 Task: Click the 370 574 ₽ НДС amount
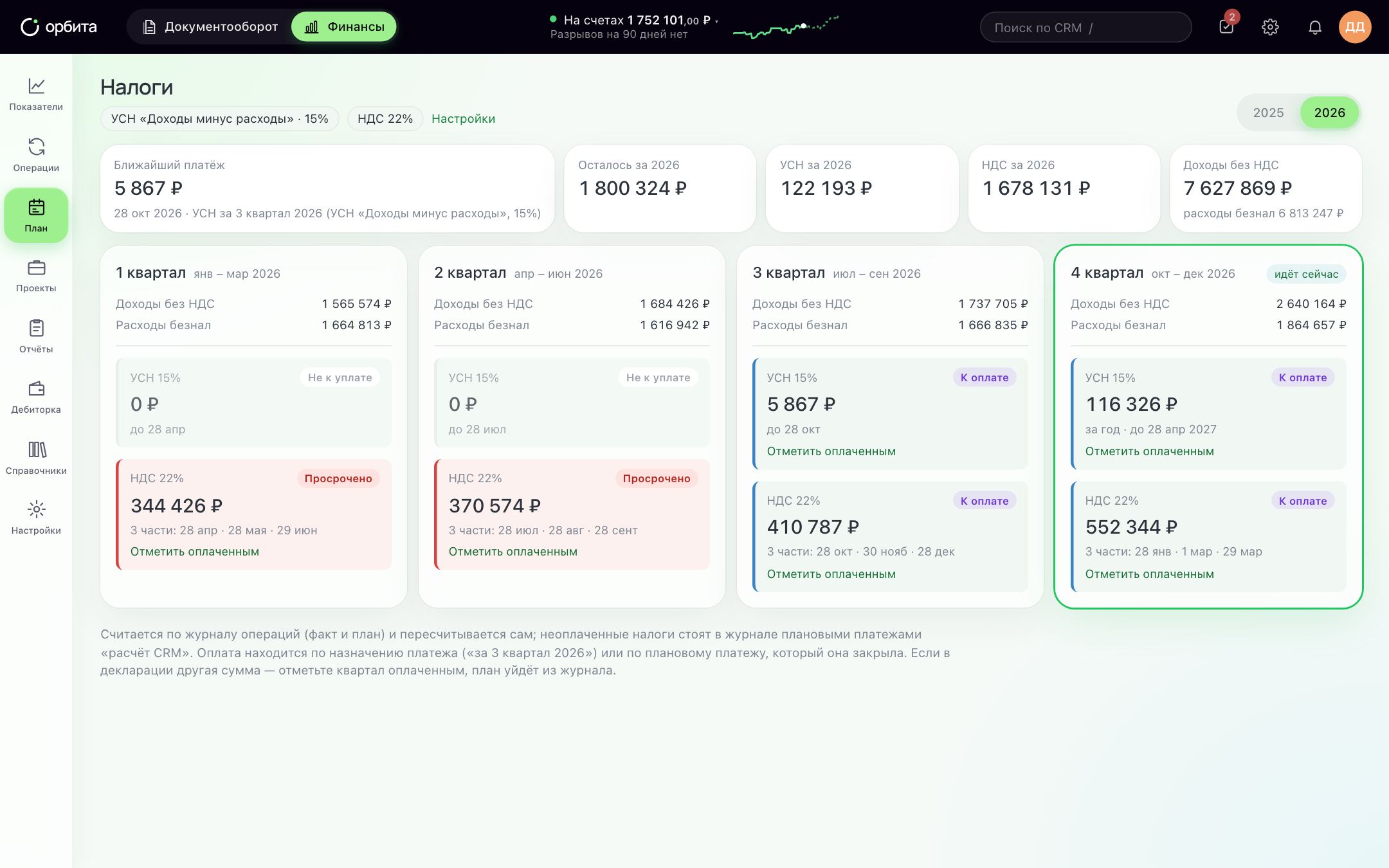click(x=495, y=506)
